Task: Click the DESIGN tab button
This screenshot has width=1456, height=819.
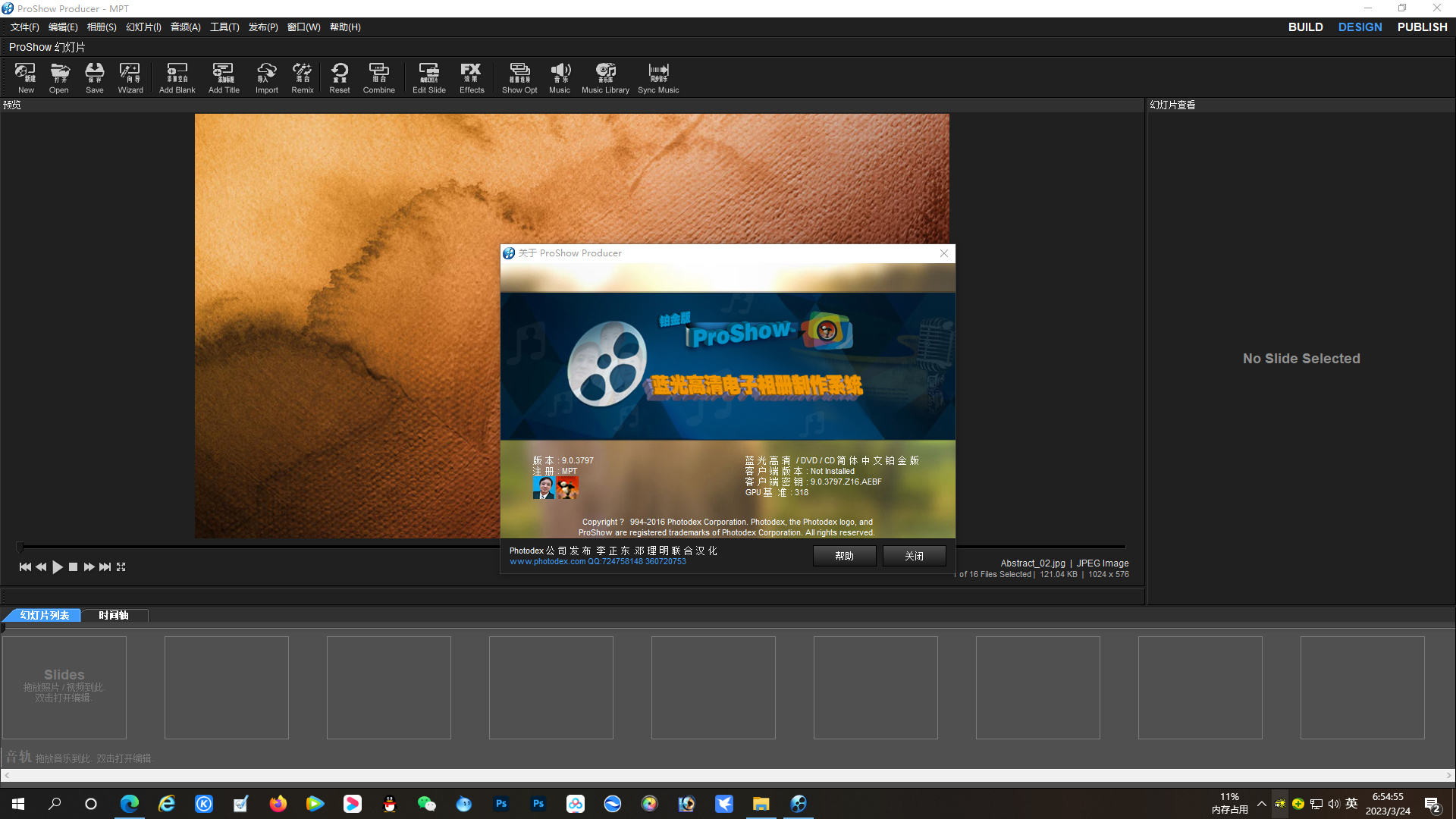Action: [x=1360, y=27]
